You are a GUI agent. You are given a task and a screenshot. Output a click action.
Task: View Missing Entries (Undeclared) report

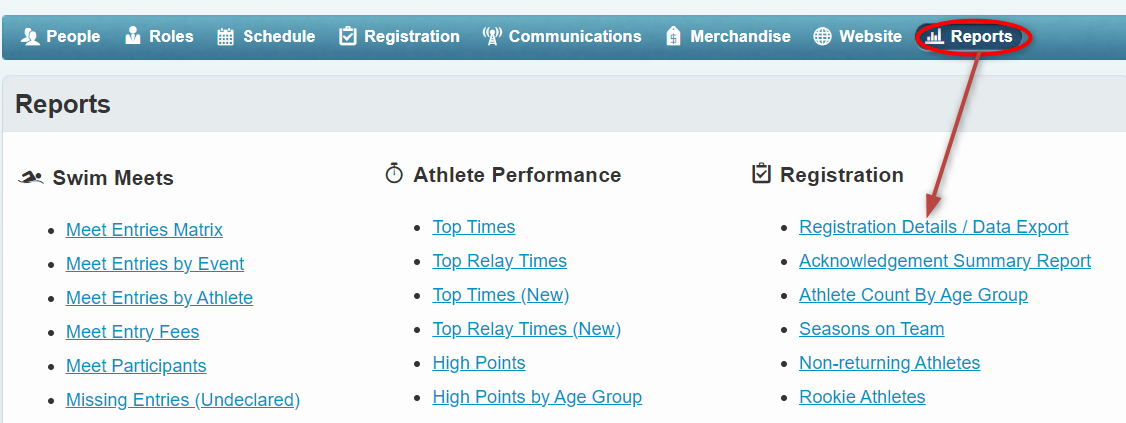(x=182, y=400)
